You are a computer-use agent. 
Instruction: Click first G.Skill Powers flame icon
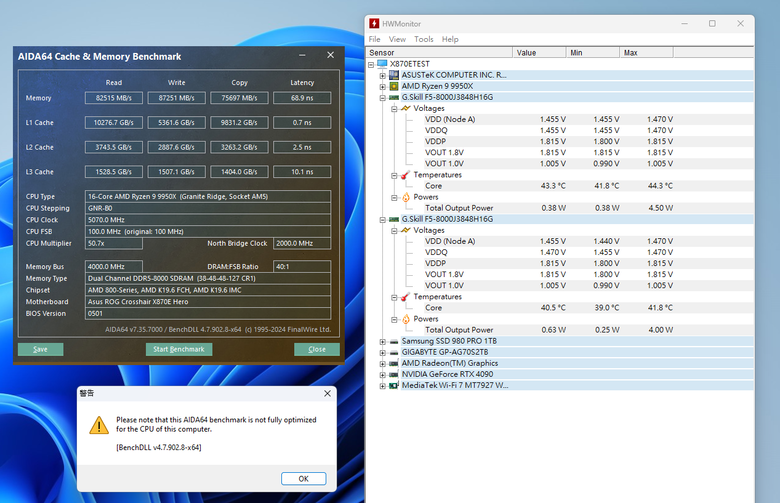pos(406,197)
